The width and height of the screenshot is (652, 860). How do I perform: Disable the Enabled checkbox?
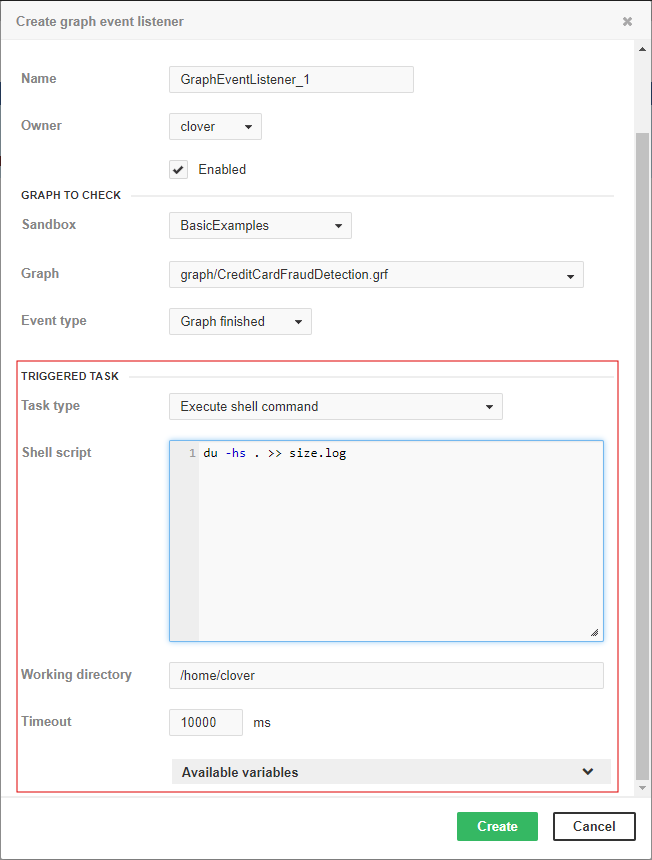point(178,169)
